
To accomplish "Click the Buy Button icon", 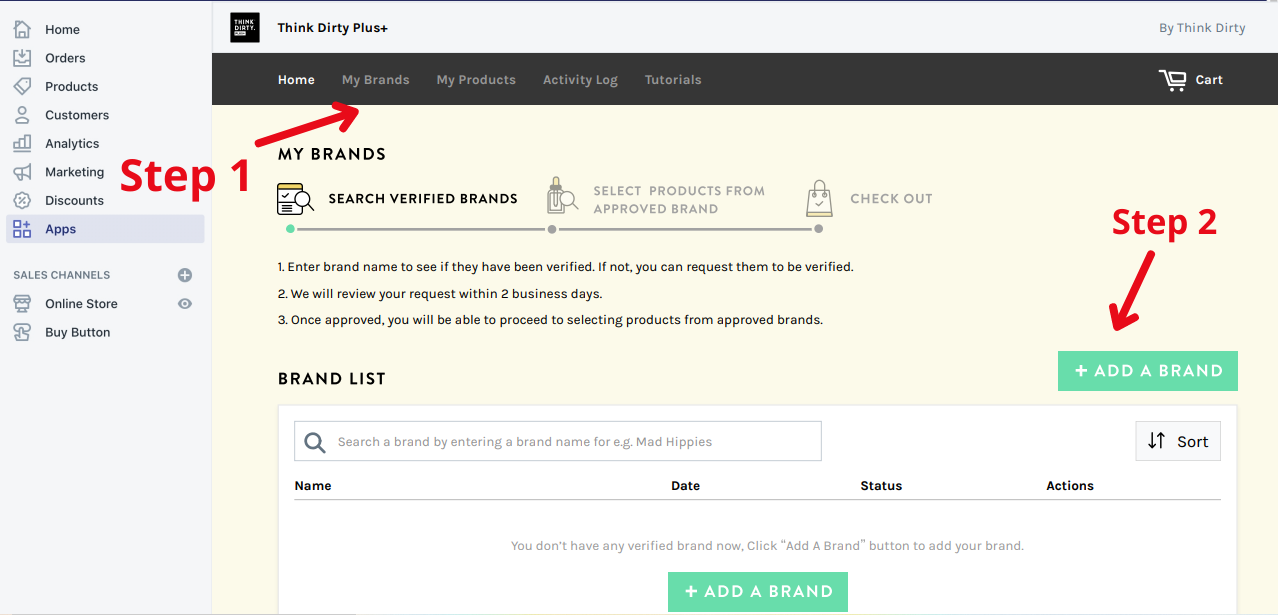I will 22,332.
